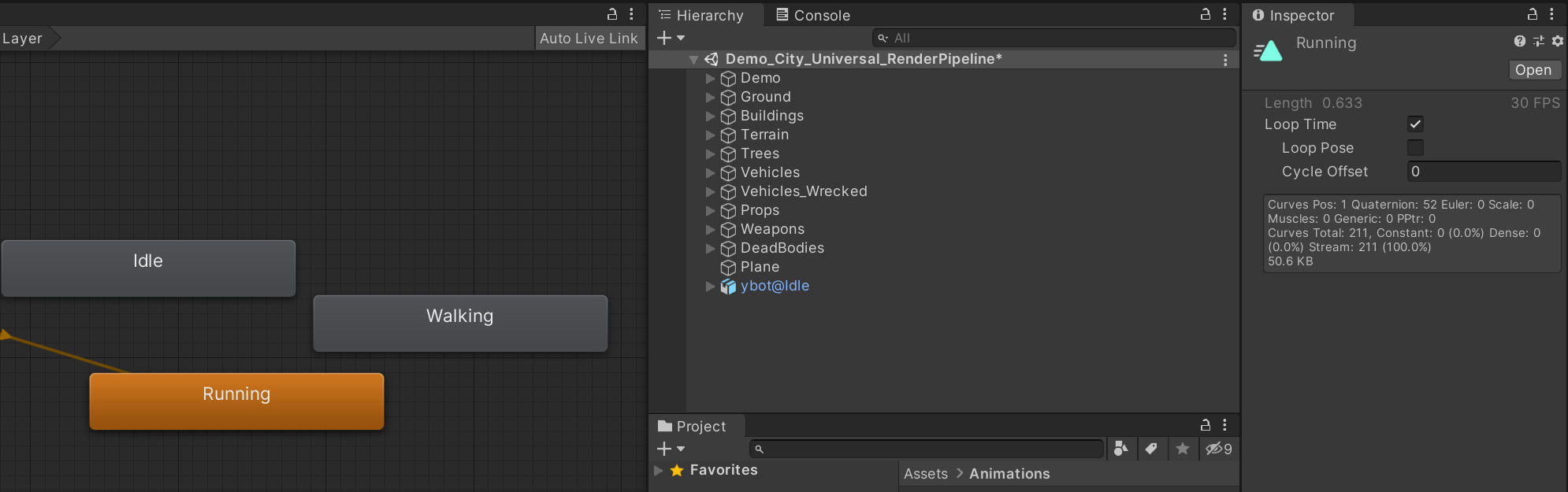
Task: Click the ybot@Idle prefab cube icon
Action: tap(728, 287)
